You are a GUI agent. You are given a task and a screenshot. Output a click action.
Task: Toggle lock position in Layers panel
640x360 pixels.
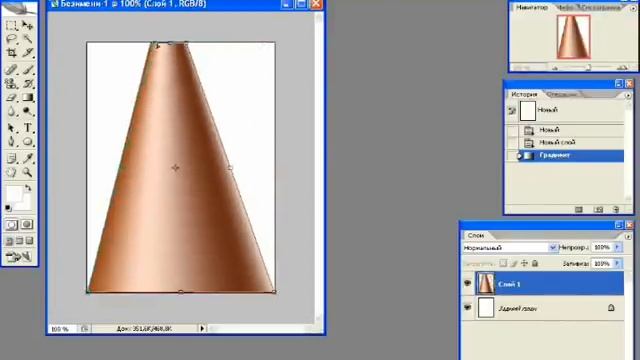coord(524,264)
